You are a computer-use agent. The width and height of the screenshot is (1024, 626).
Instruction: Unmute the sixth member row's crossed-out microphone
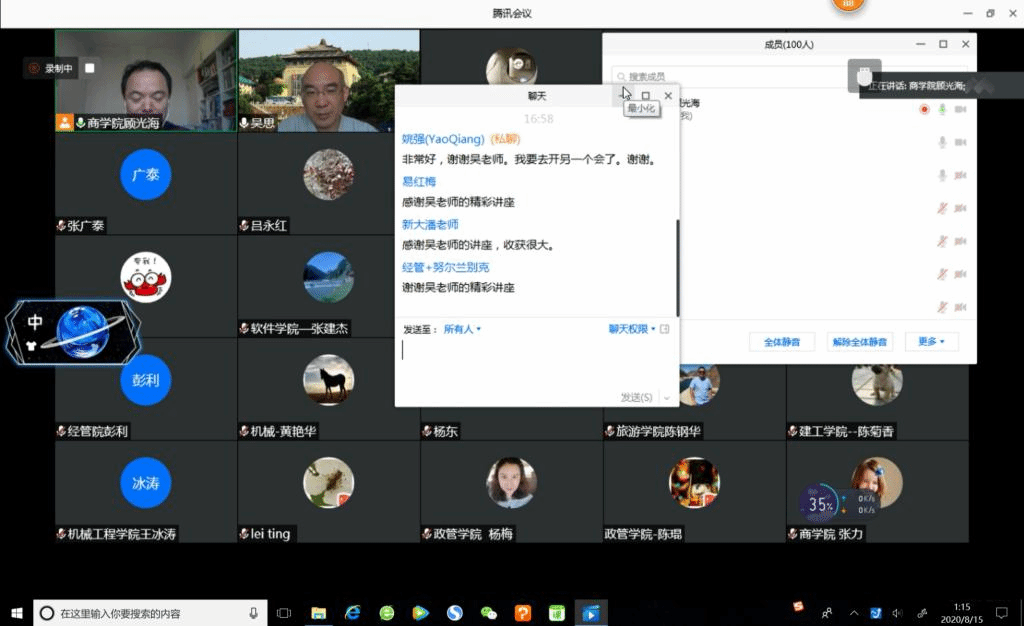coord(942,274)
